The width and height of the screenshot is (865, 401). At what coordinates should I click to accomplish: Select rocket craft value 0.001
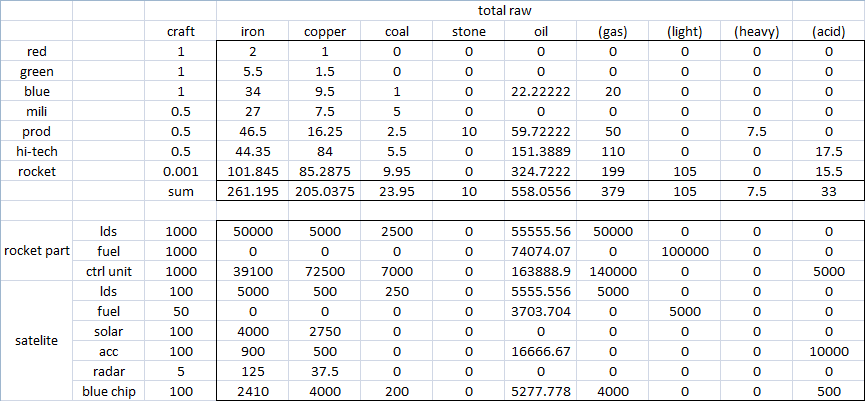click(180, 171)
